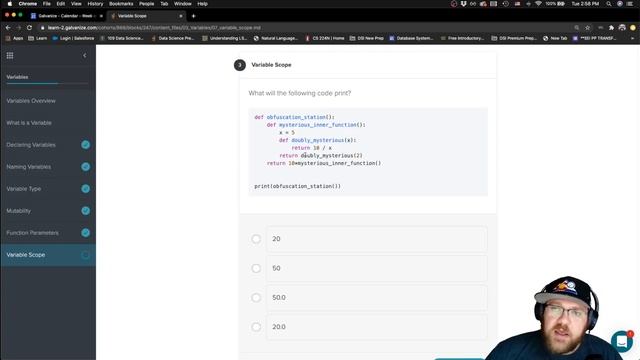This screenshot has height=360, width=640.
Task: Open the History menu
Action: [95, 4]
